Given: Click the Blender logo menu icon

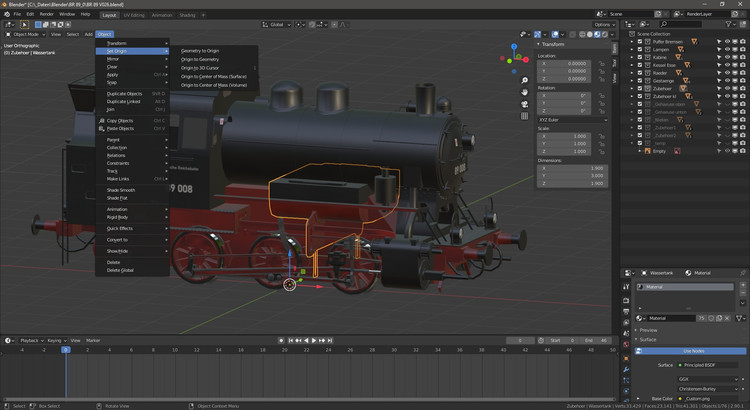Looking at the screenshot, I should [x=6, y=14].
